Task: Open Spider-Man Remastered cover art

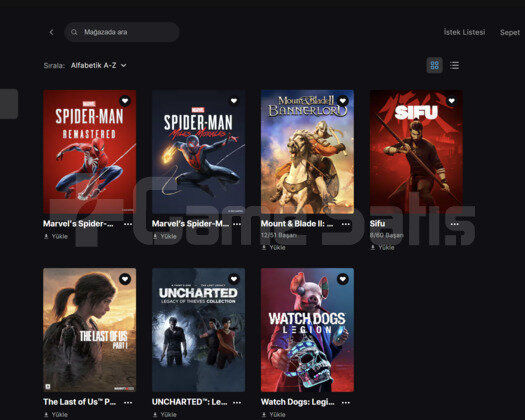Action: 89,152
